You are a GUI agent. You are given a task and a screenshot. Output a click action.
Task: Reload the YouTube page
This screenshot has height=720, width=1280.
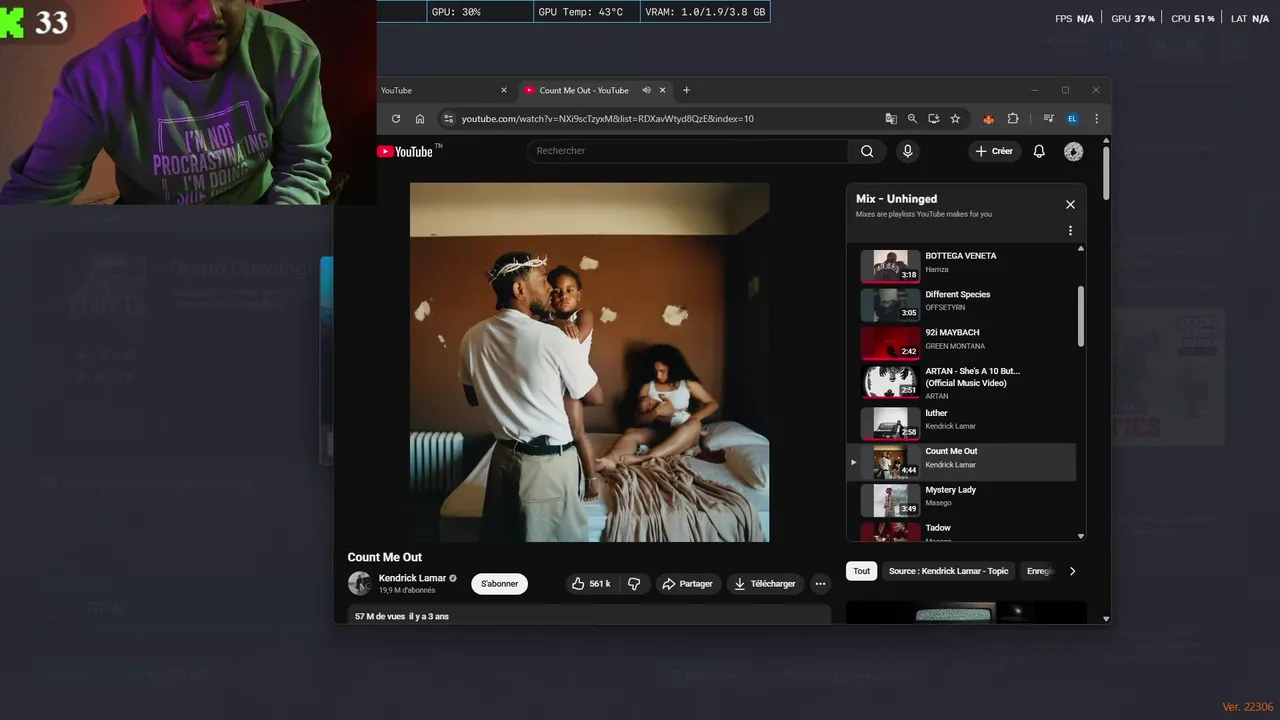coord(396,119)
